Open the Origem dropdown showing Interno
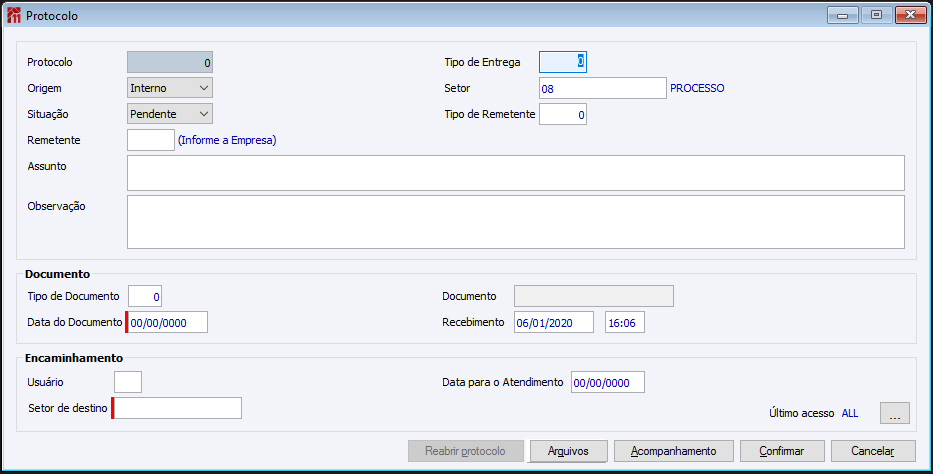The image size is (933, 474). tap(170, 88)
